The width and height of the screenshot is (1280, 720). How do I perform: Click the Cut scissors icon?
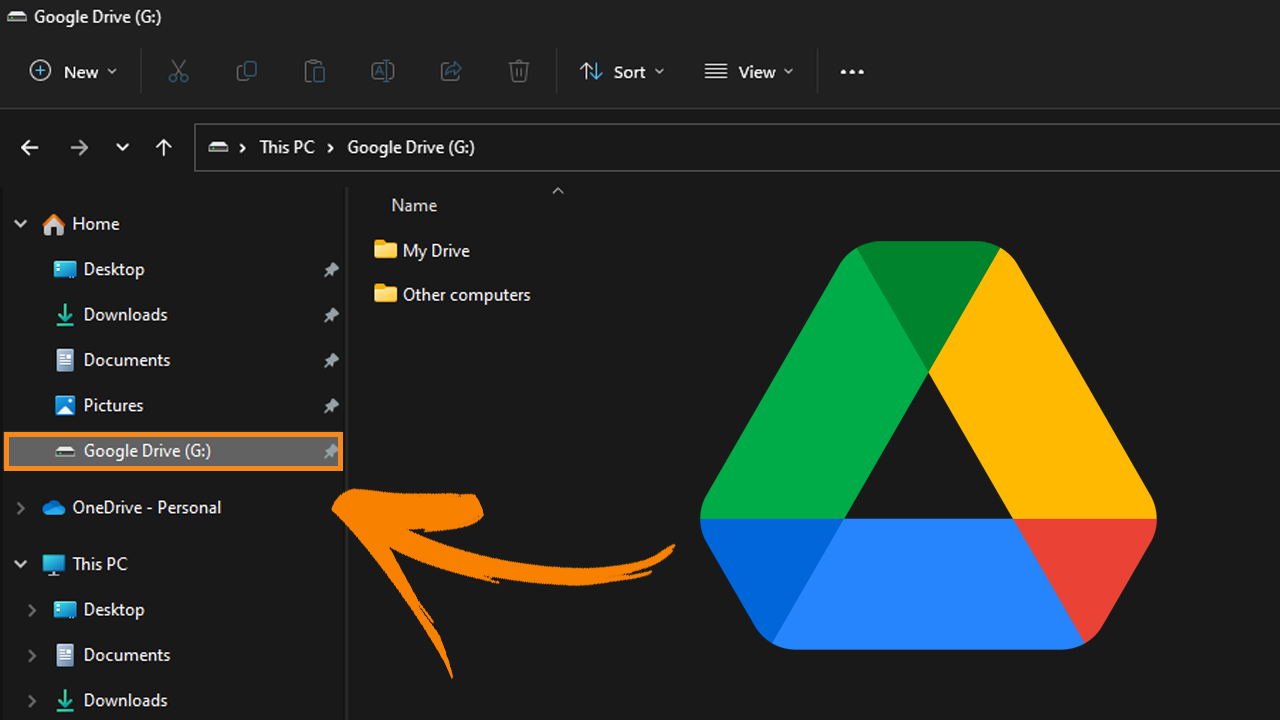point(178,71)
